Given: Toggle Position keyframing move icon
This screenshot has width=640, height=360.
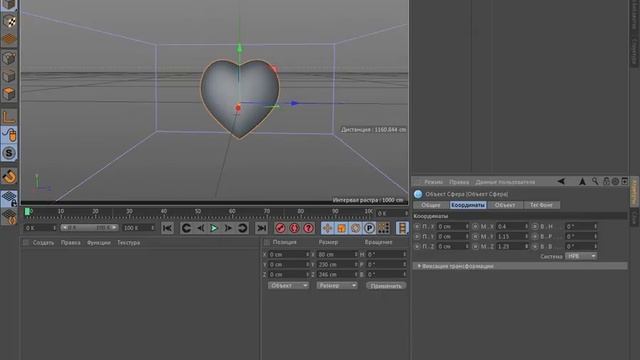Looking at the screenshot, I should [x=327, y=228].
